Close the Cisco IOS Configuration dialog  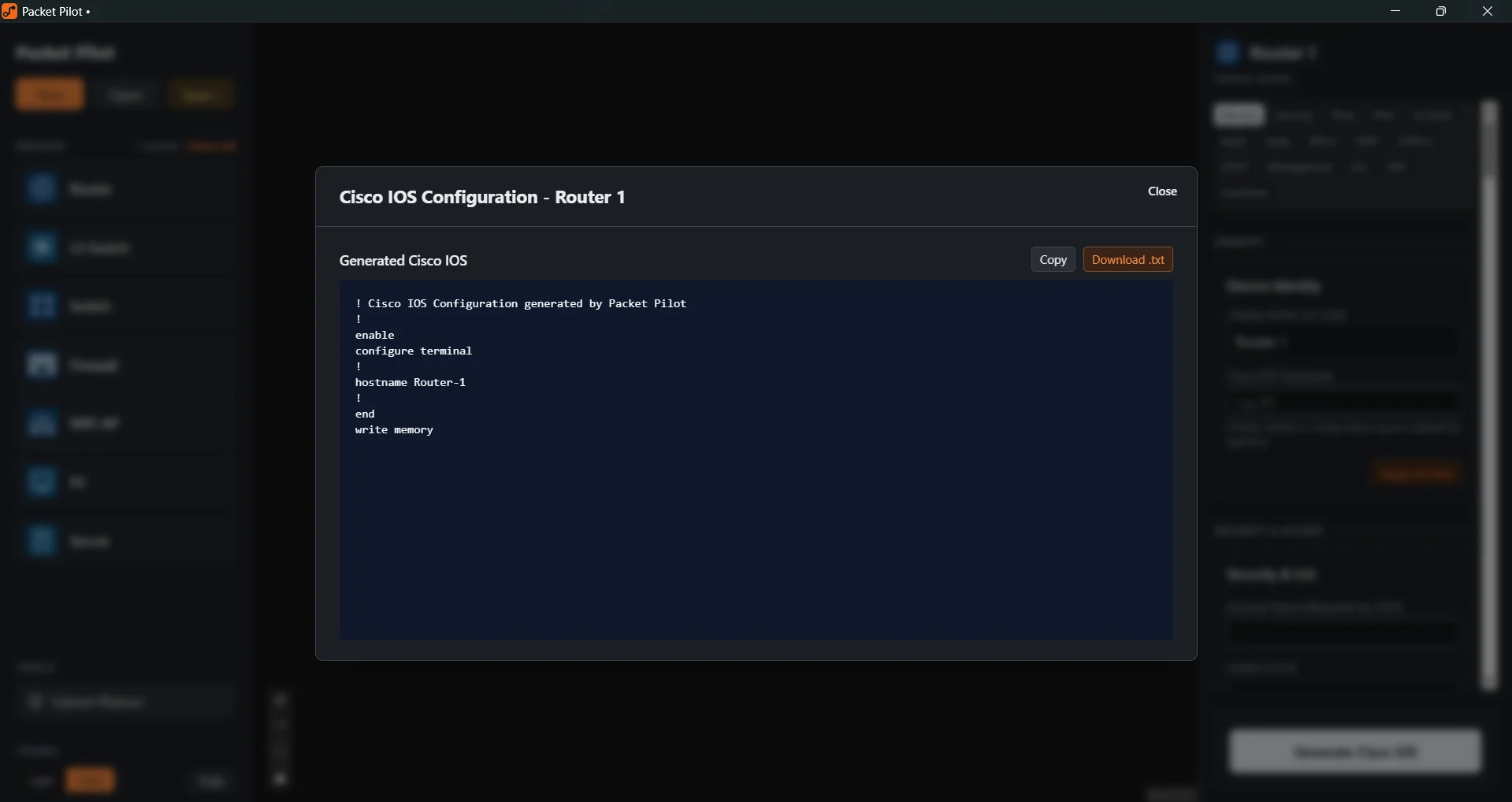coord(1162,191)
